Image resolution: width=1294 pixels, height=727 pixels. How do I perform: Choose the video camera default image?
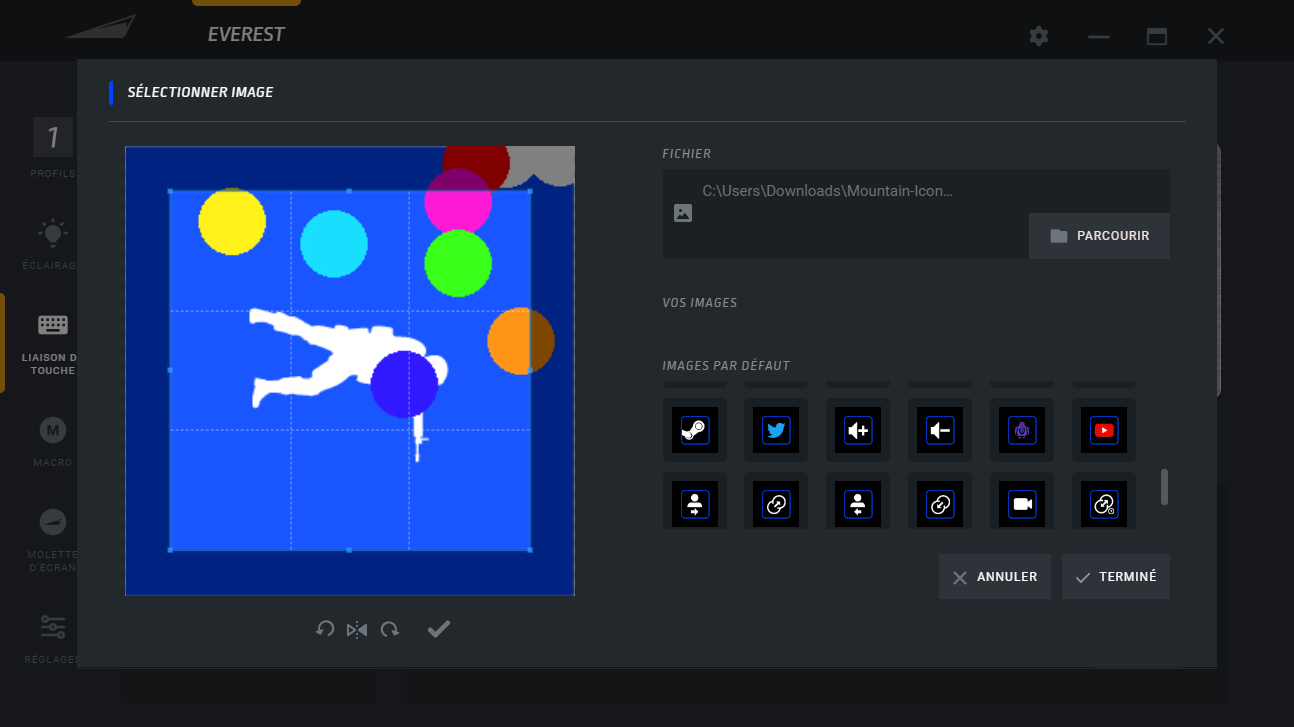tap(1022, 505)
